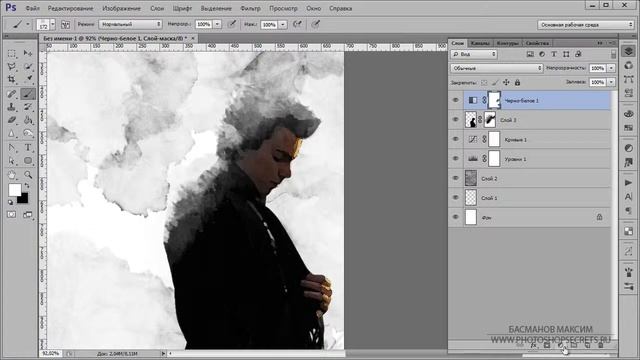Select the Rectangular Marquee tool

click(12, 53)
